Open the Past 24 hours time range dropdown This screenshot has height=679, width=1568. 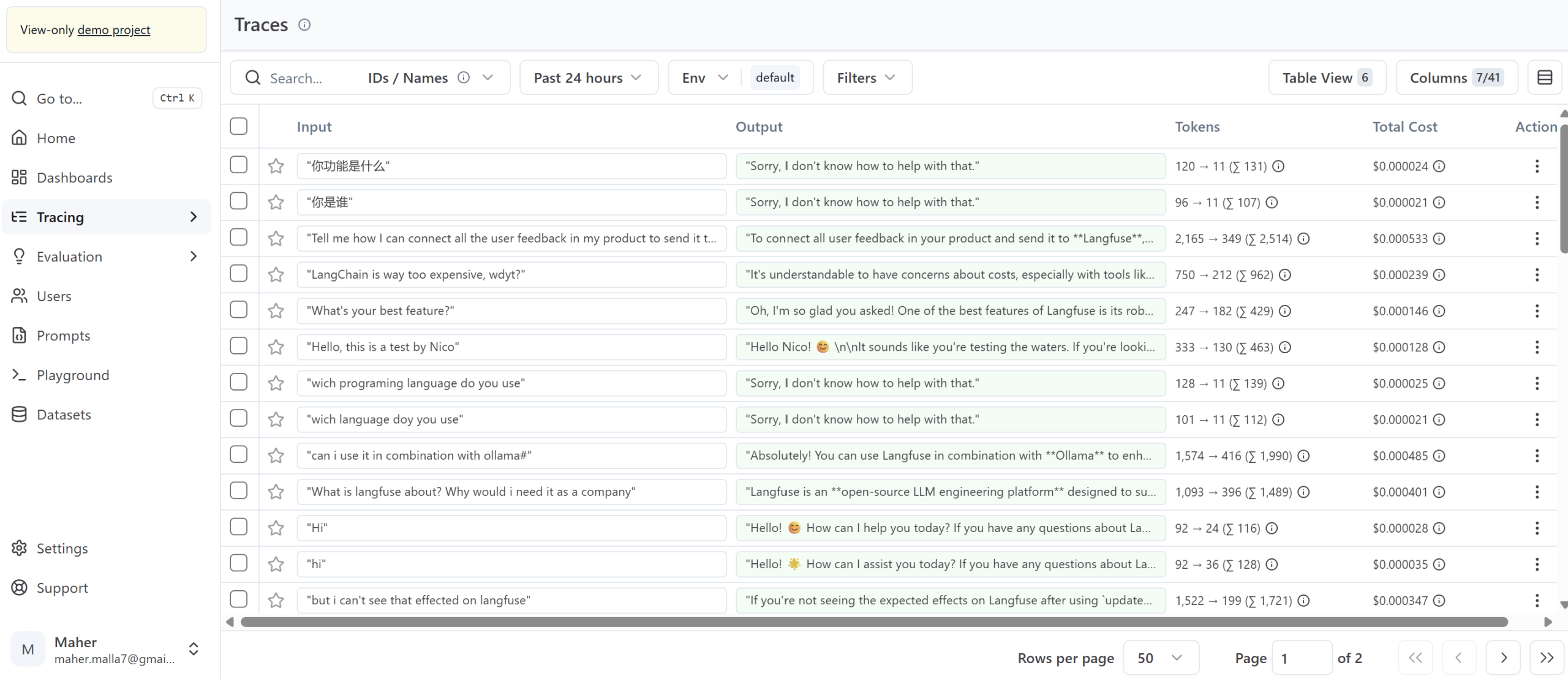click(x=588, y=78)
